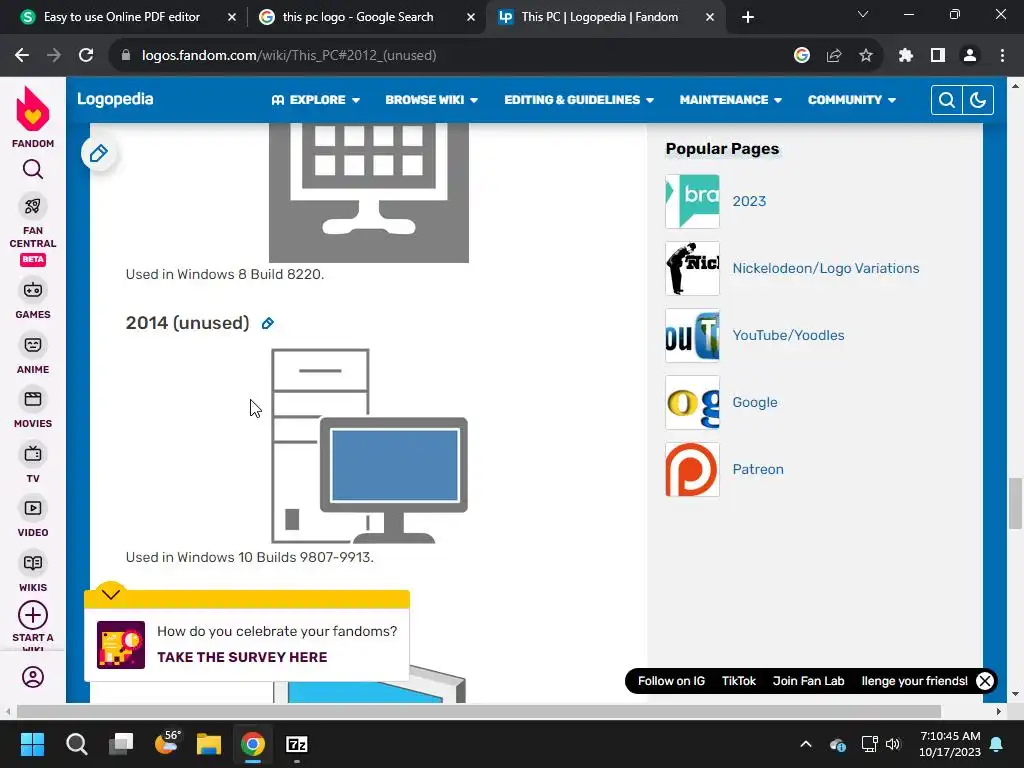
Task: Open the Wikis book icon
Action: pyautogui.click(x=33, y=563)
